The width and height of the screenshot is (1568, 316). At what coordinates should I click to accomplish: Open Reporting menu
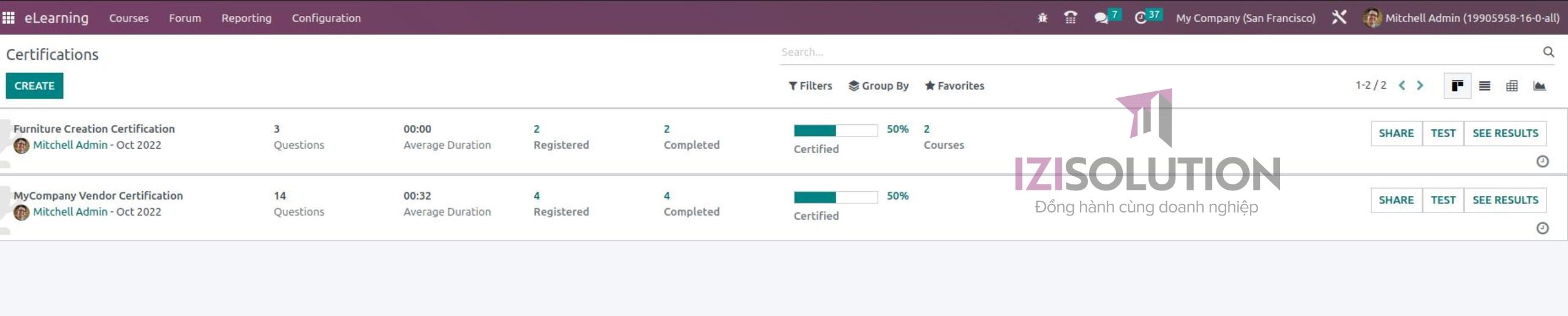pyautogui.click(x=246, y=18)
